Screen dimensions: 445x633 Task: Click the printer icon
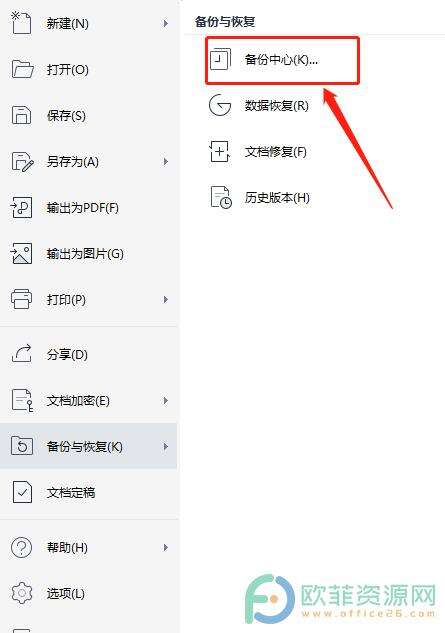point(21,300)
